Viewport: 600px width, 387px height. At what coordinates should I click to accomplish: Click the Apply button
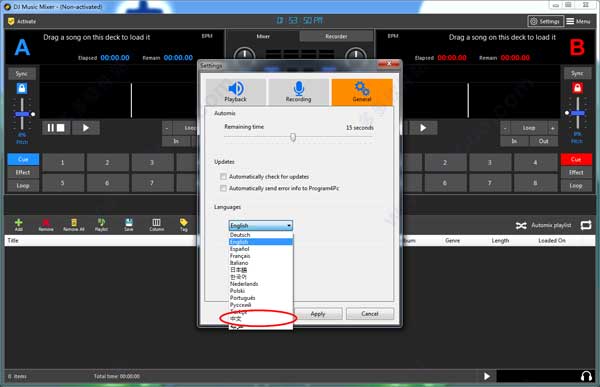(x=318, y=314)
